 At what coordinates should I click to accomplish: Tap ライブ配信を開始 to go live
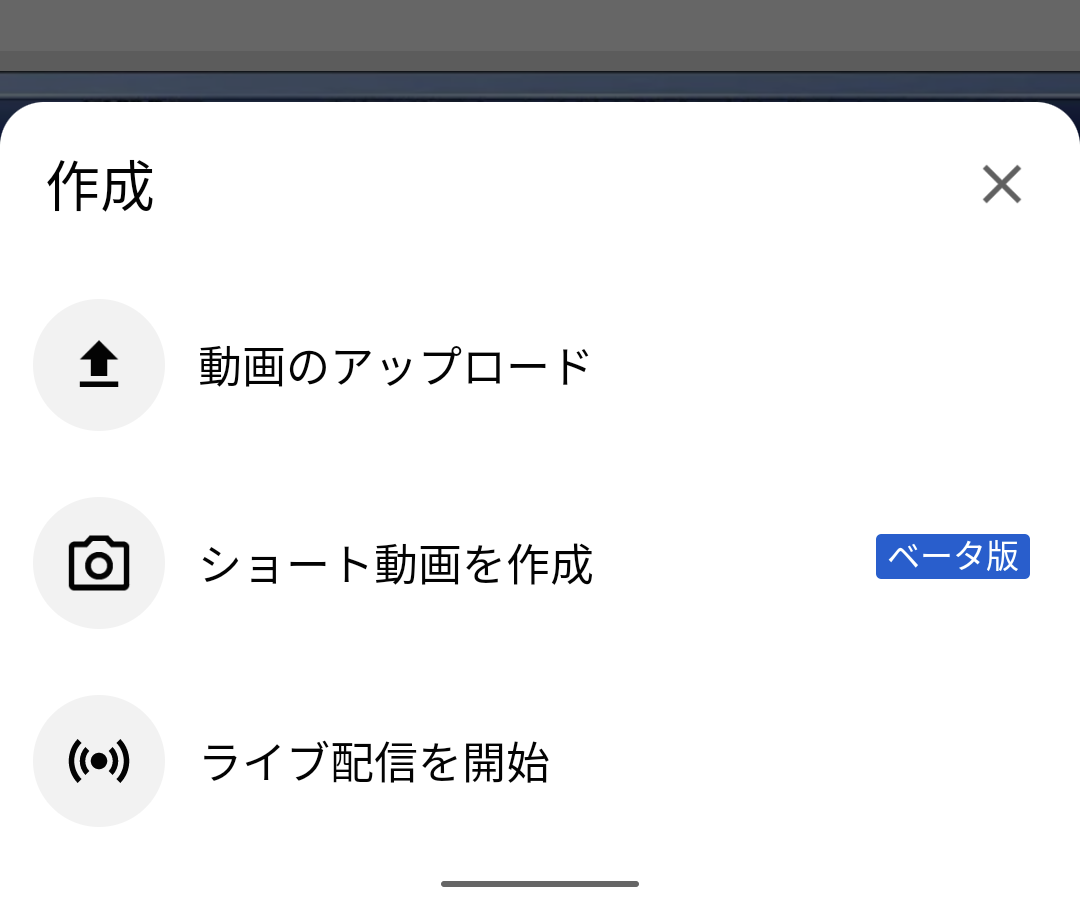point(373,760)
